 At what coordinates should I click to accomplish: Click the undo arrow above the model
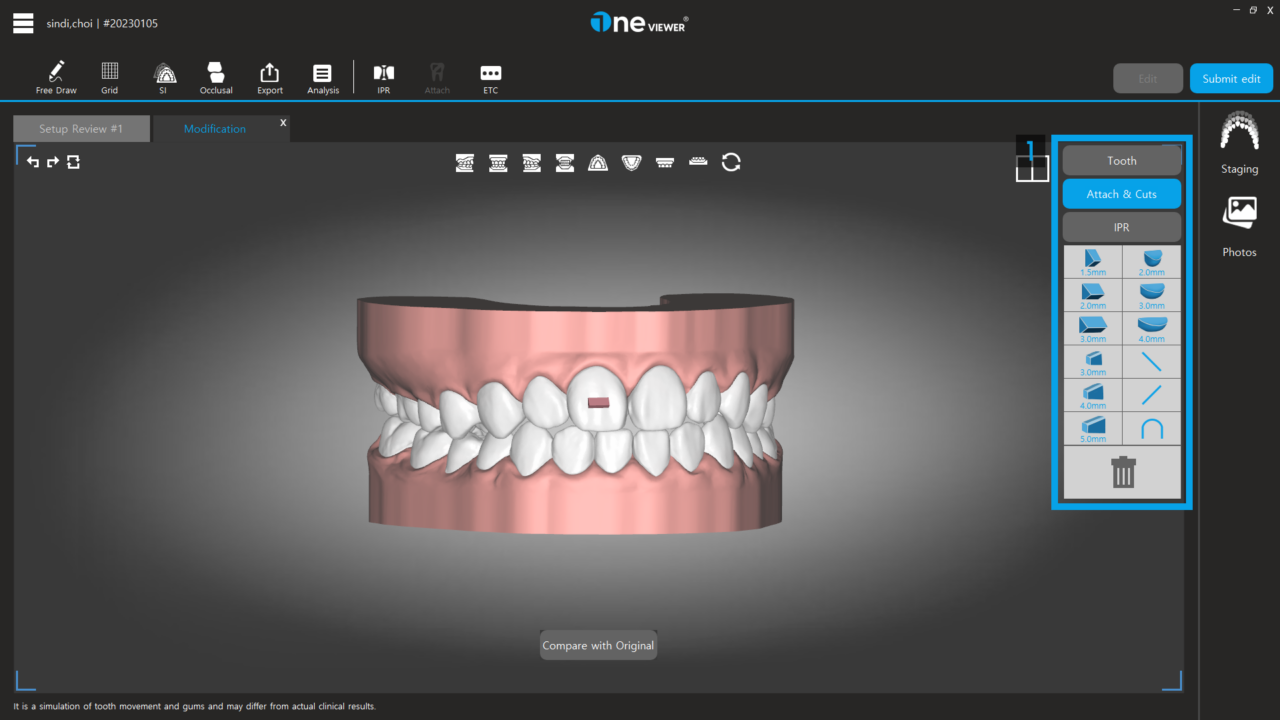click(x=33, y=162)
